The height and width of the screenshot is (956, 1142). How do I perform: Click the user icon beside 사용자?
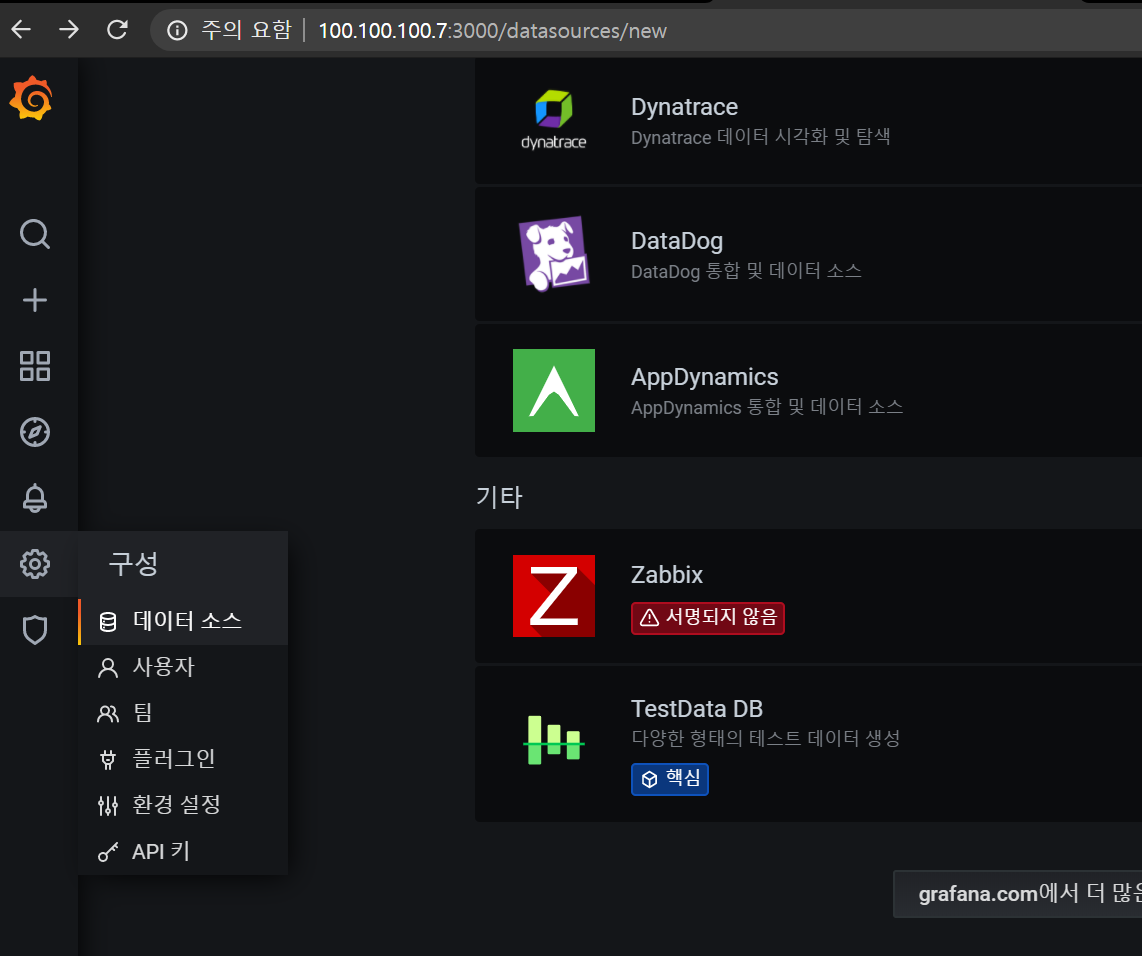coord(108,668)
